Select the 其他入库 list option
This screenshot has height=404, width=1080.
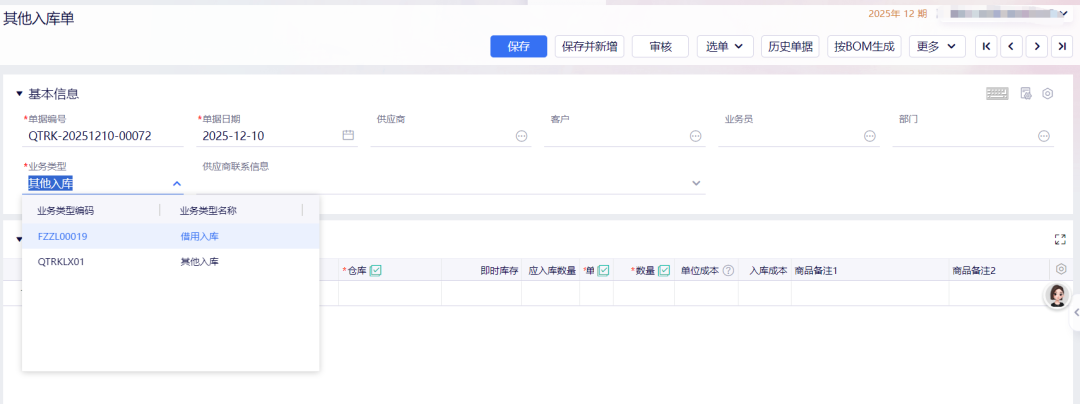pos(200,262)
